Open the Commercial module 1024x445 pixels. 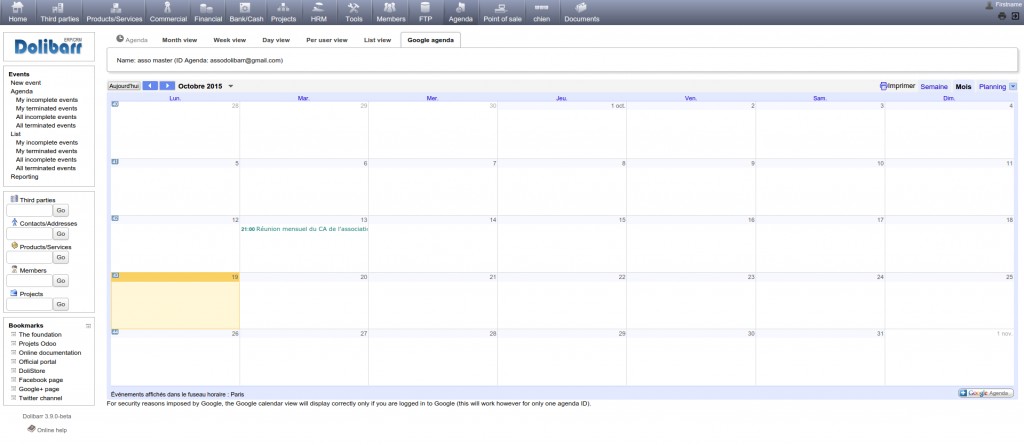(x=168, y=12)
